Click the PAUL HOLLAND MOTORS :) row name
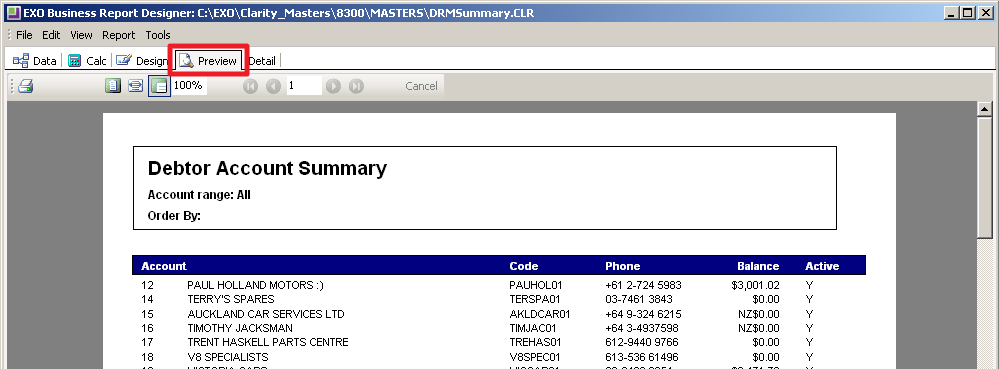Image resolution: width=999 pixels, height=369 pixels. [255, 285]
